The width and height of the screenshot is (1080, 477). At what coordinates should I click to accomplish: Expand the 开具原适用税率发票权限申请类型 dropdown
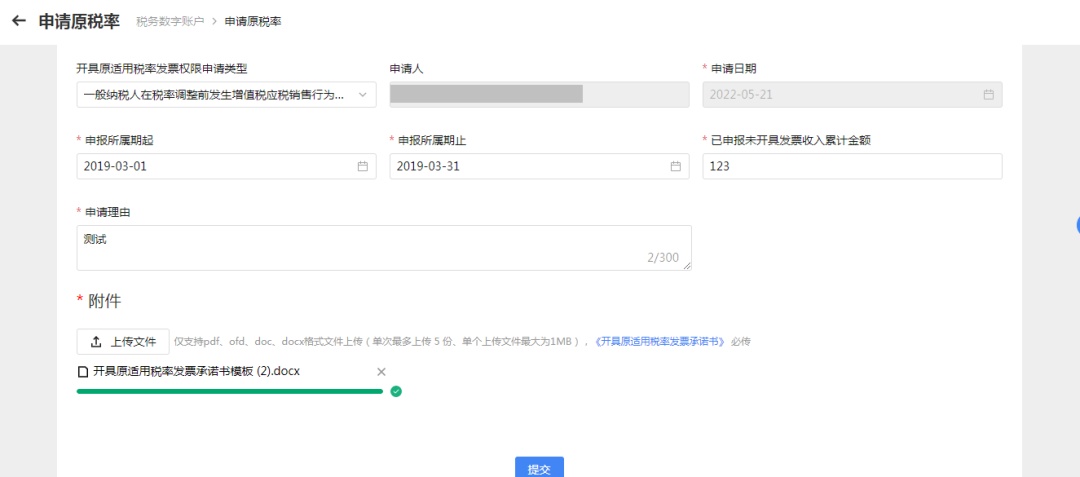tap(226, 95)
